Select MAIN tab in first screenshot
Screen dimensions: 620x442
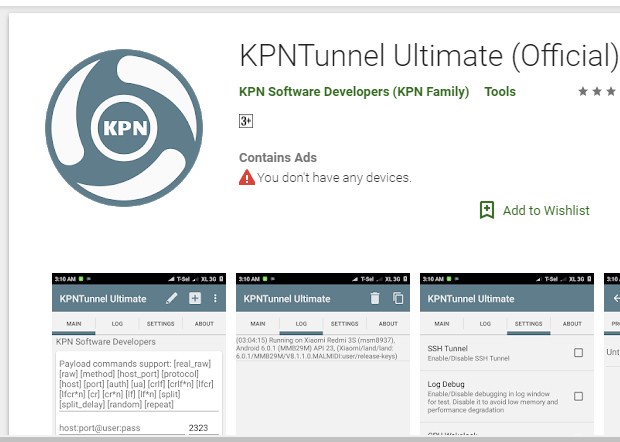(x=74, y=323)
